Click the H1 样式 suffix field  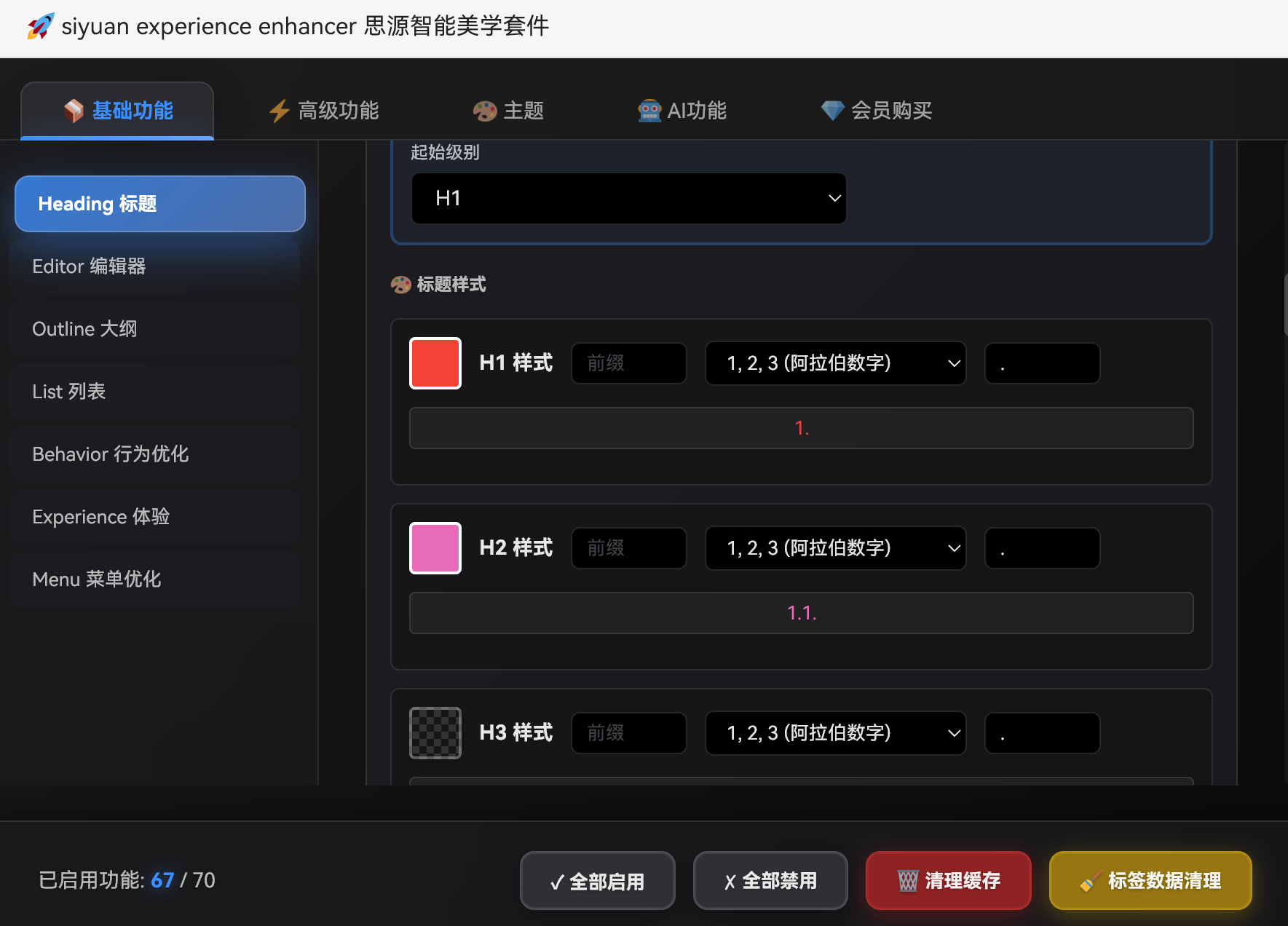(1043, 363)
